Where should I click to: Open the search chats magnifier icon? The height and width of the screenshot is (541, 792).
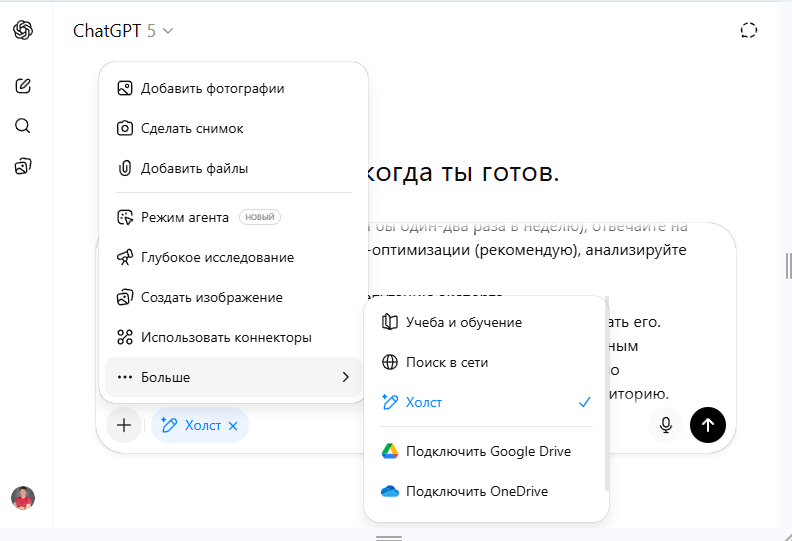pos(23,126)
